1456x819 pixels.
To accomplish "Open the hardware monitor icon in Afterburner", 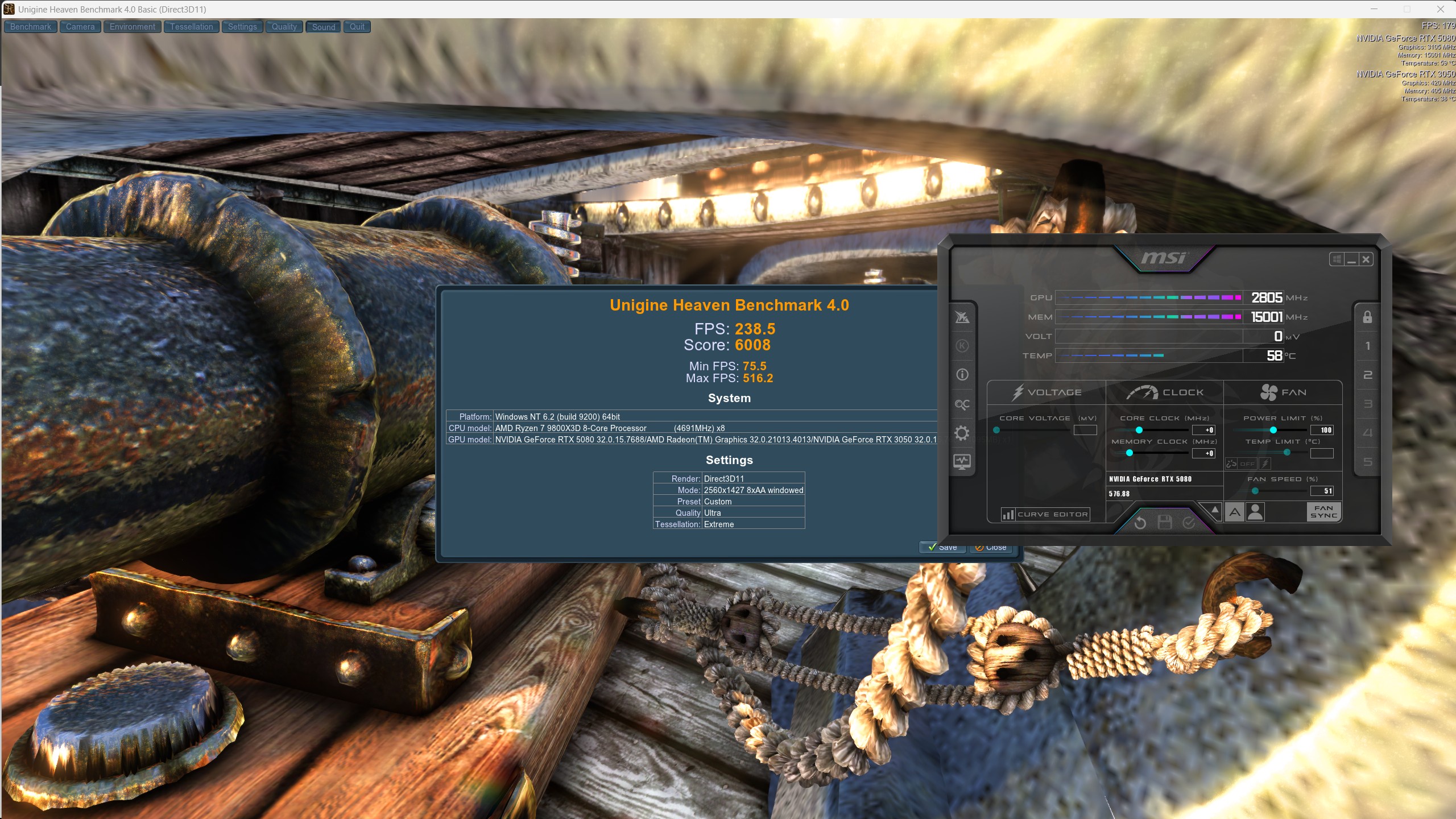I will coord(962,462).
